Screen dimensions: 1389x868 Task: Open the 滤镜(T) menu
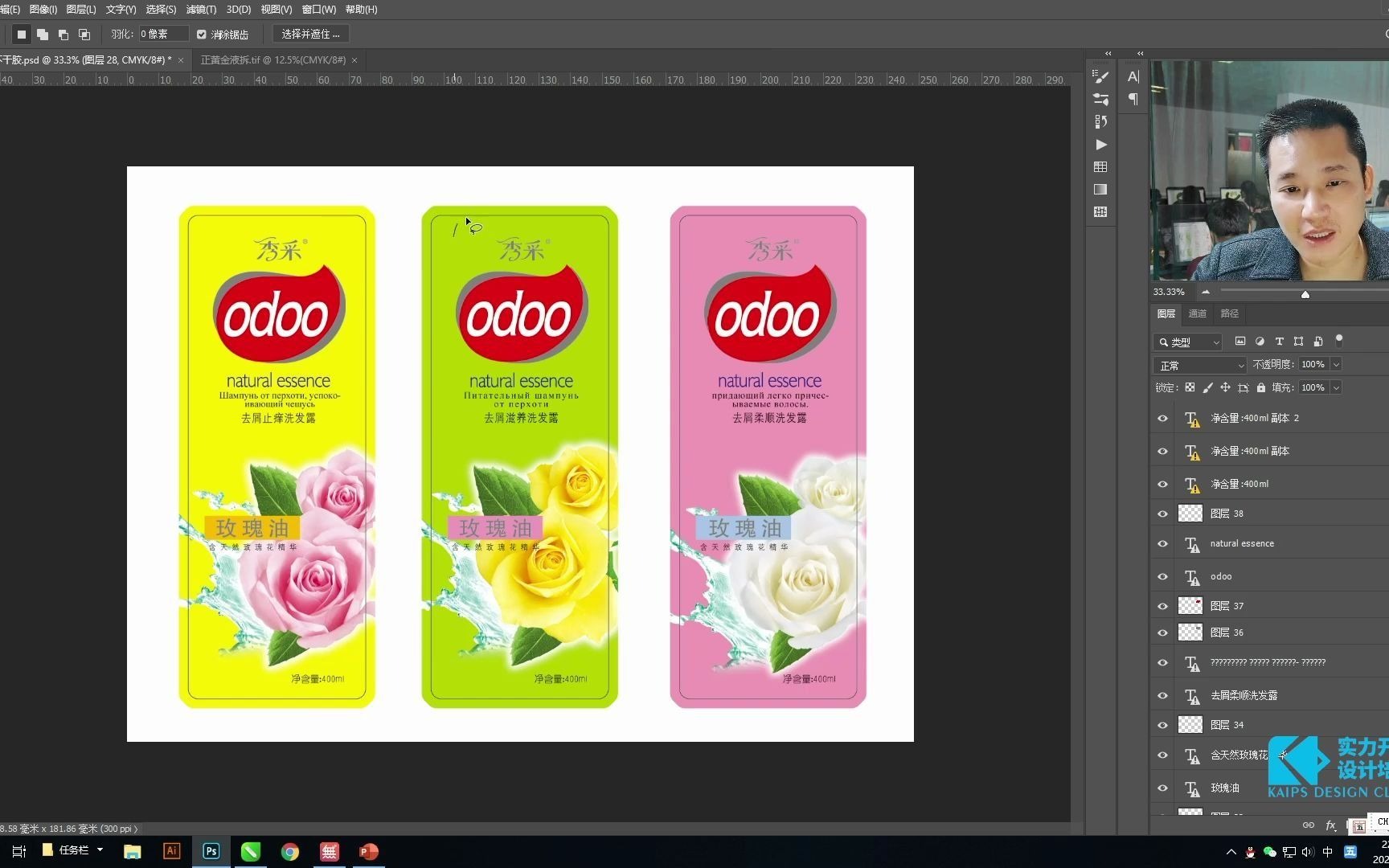pyautogui.click(x=201, y=9)
